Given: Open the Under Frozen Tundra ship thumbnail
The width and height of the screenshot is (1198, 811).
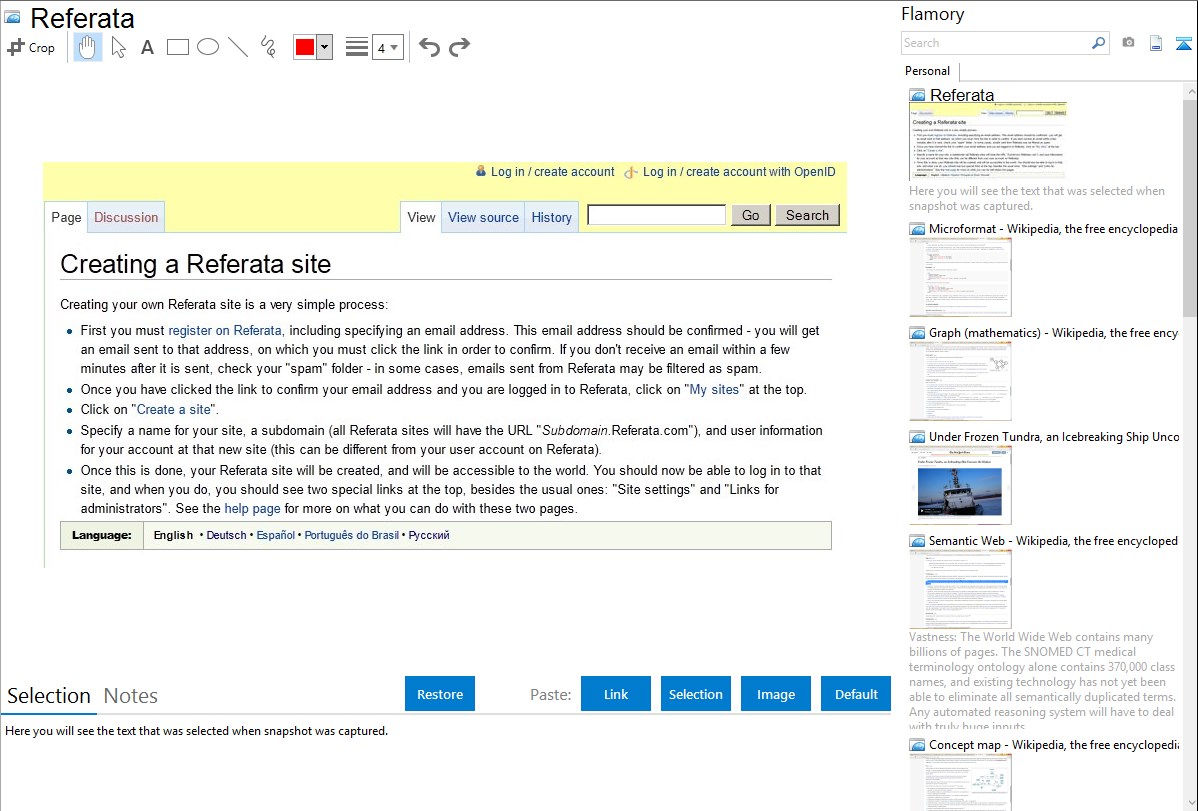Looking at the screenshot, I should [x=960, y=485].
